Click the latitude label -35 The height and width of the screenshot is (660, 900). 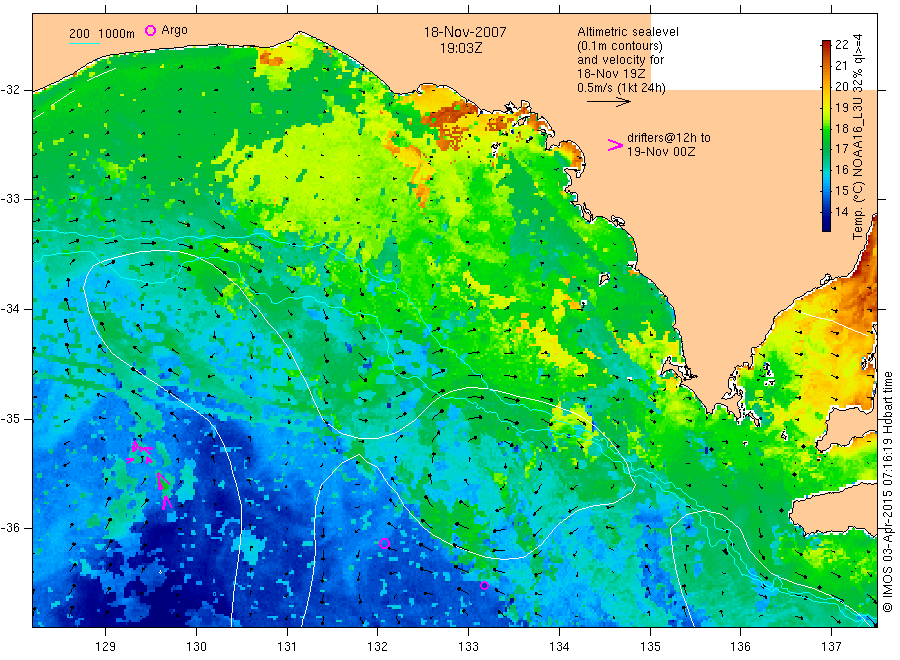[10, 418]
